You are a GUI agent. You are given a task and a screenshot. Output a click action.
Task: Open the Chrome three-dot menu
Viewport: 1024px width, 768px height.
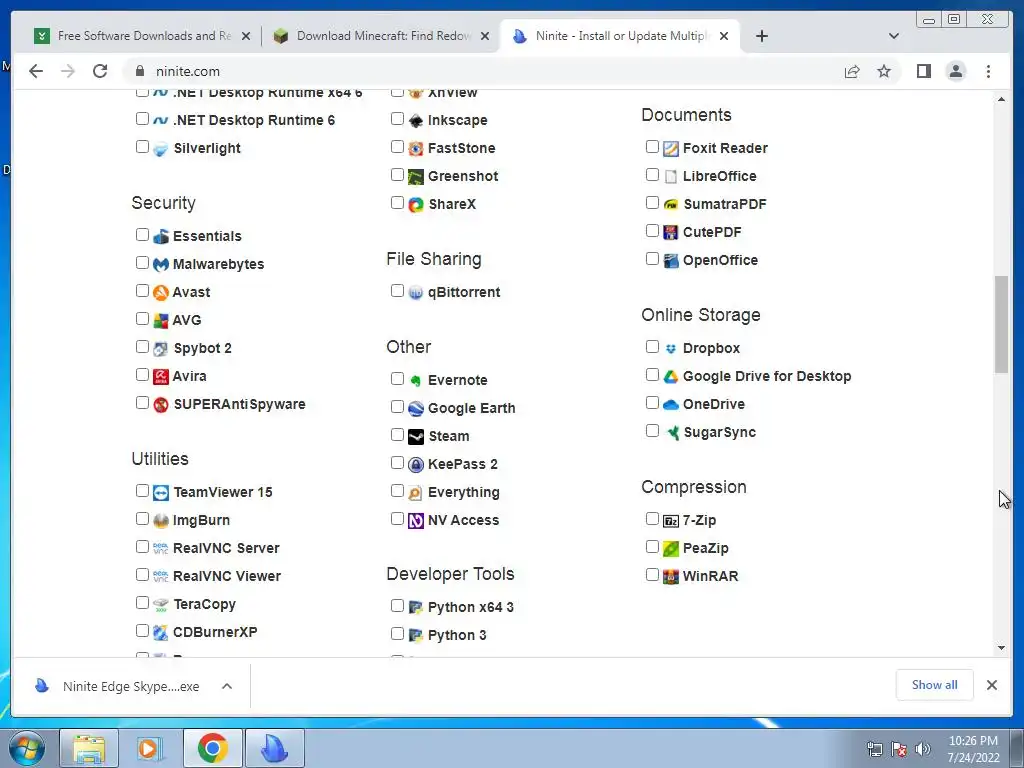click(988, 71)
